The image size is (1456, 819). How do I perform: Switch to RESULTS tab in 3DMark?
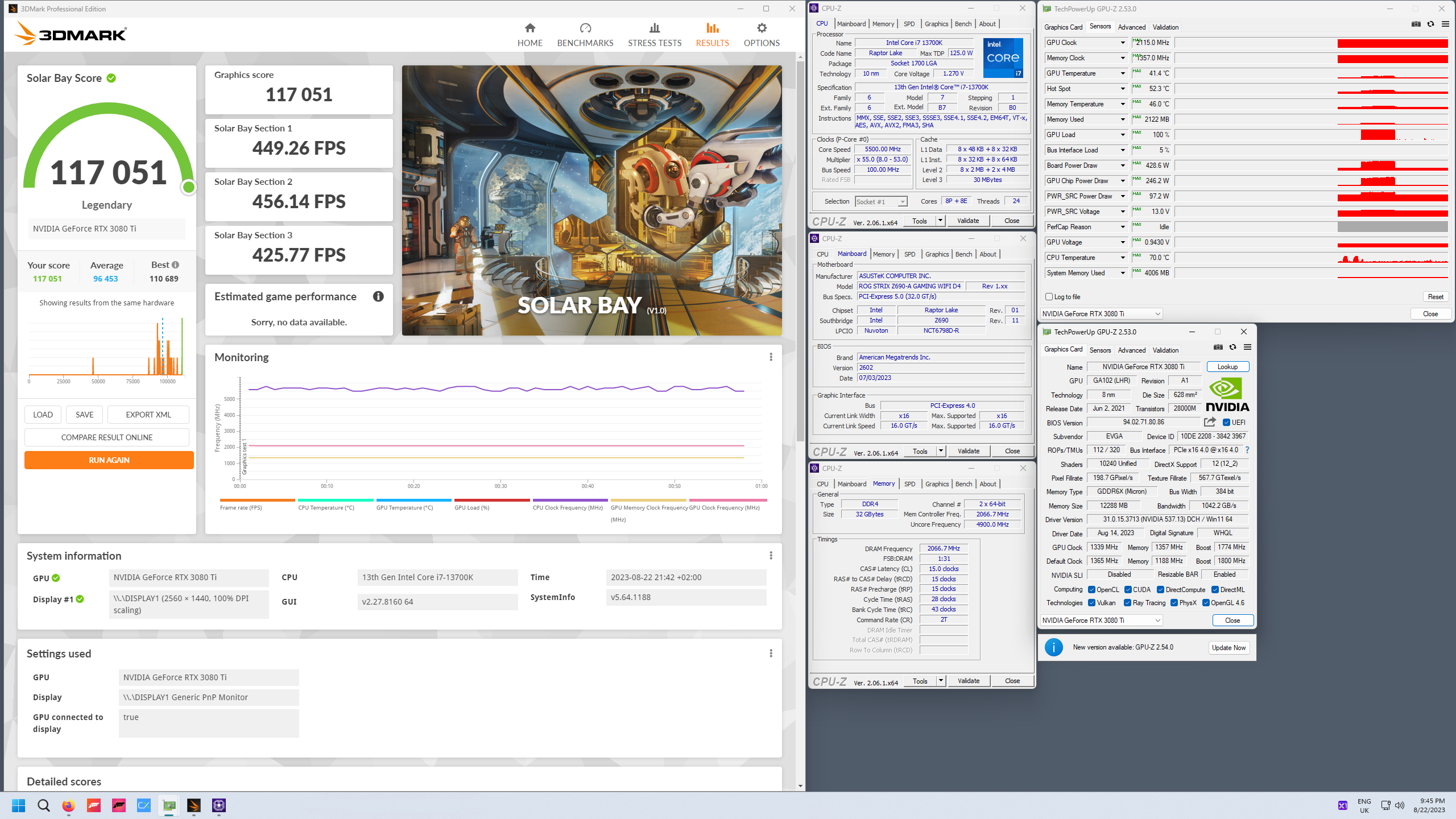point(712,35)
